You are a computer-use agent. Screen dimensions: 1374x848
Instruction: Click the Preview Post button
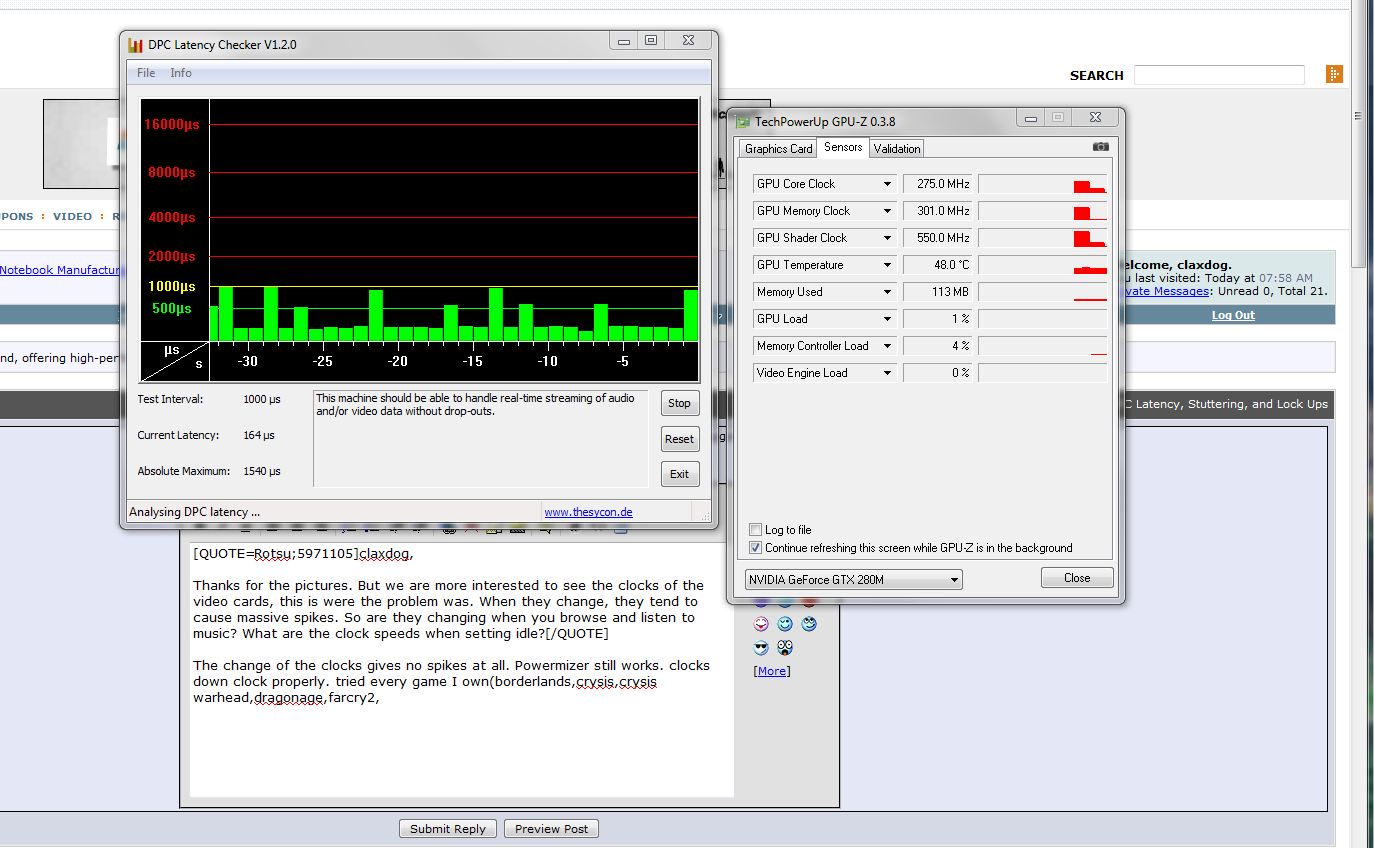[551, 828]
